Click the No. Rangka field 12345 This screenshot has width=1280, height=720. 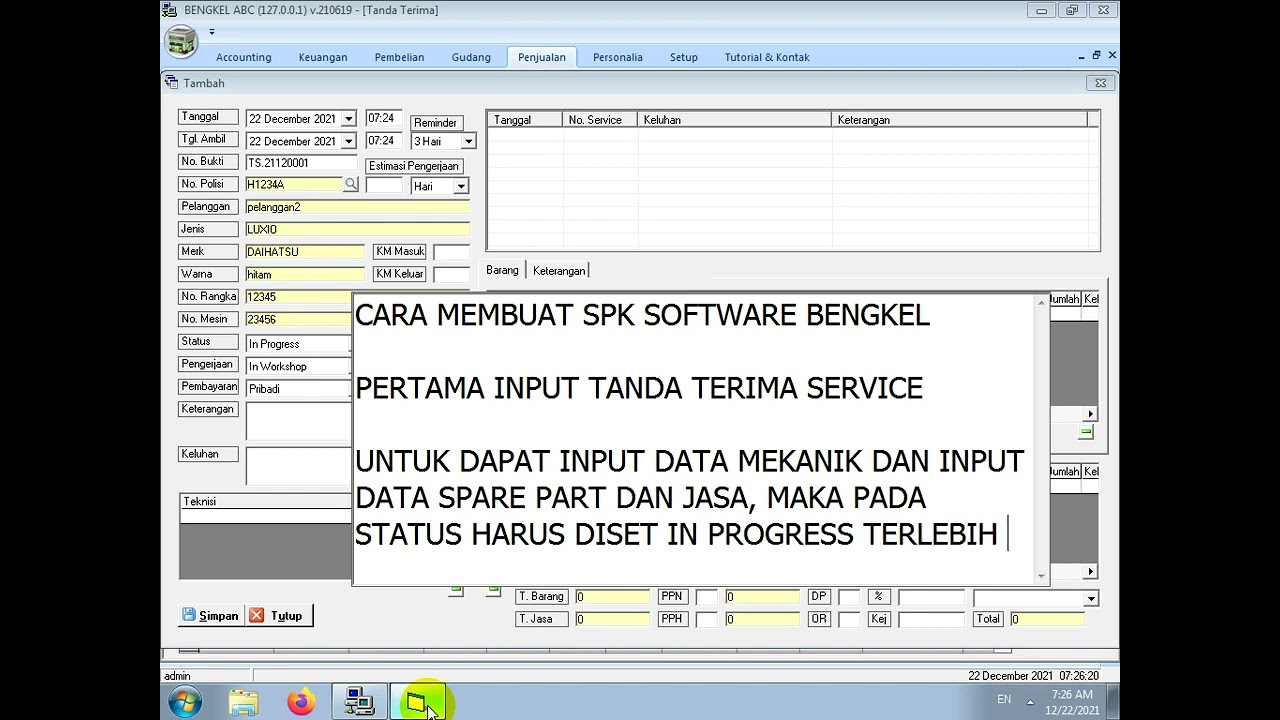(x=299, y=297)
